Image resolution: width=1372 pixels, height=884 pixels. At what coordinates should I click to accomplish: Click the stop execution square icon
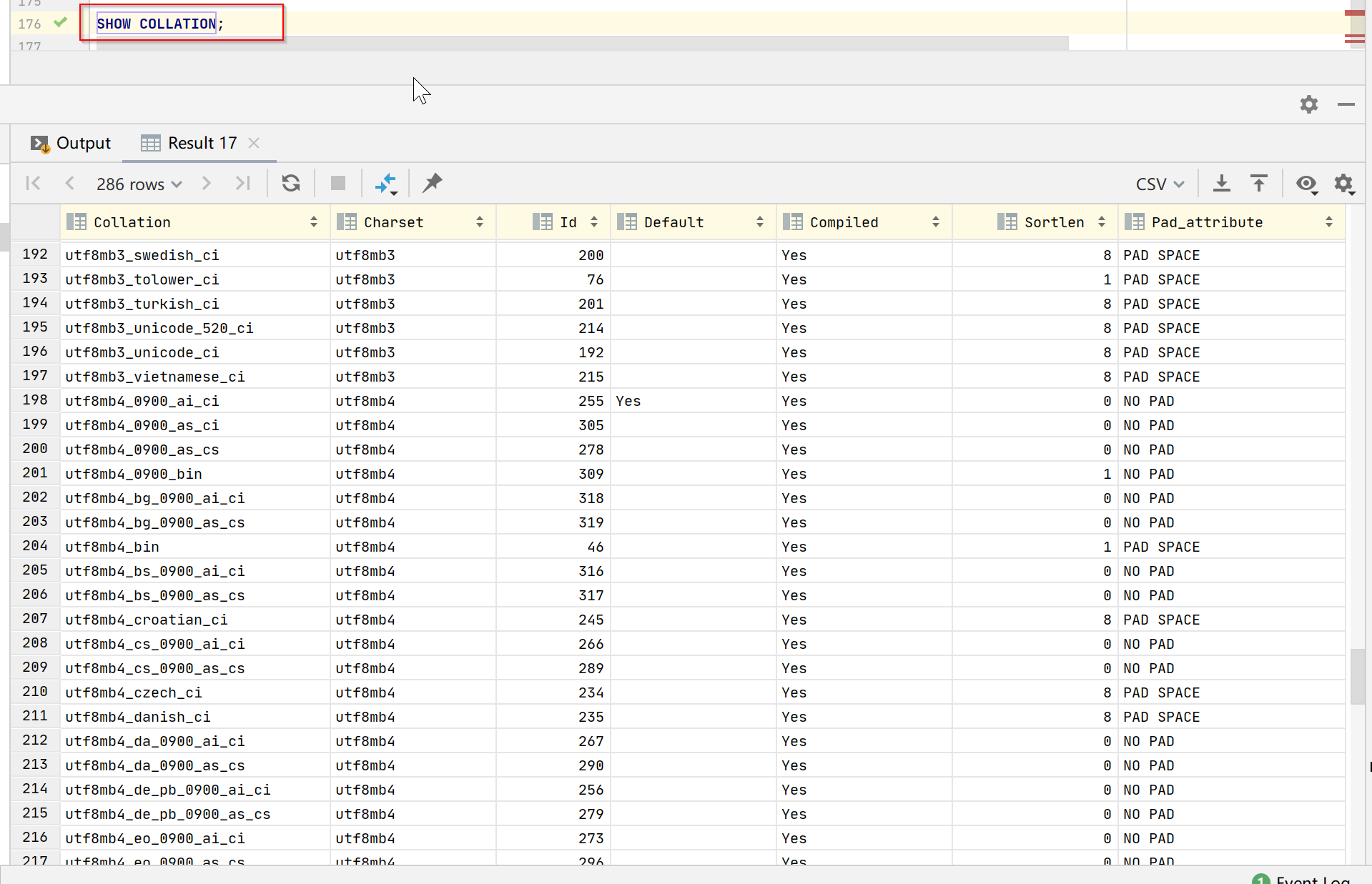(x=338, y=184)
